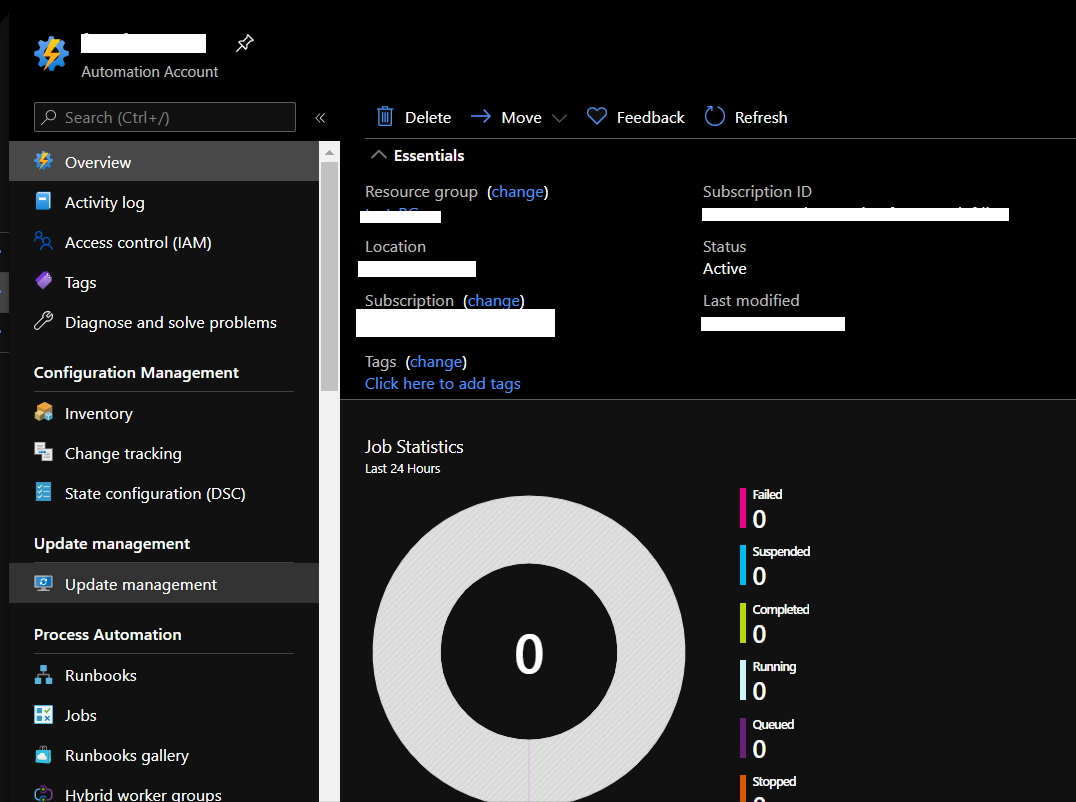Click the Feedback heart icon
The height and width of the screenshot is (802, 1076).
tap(596, 116)
